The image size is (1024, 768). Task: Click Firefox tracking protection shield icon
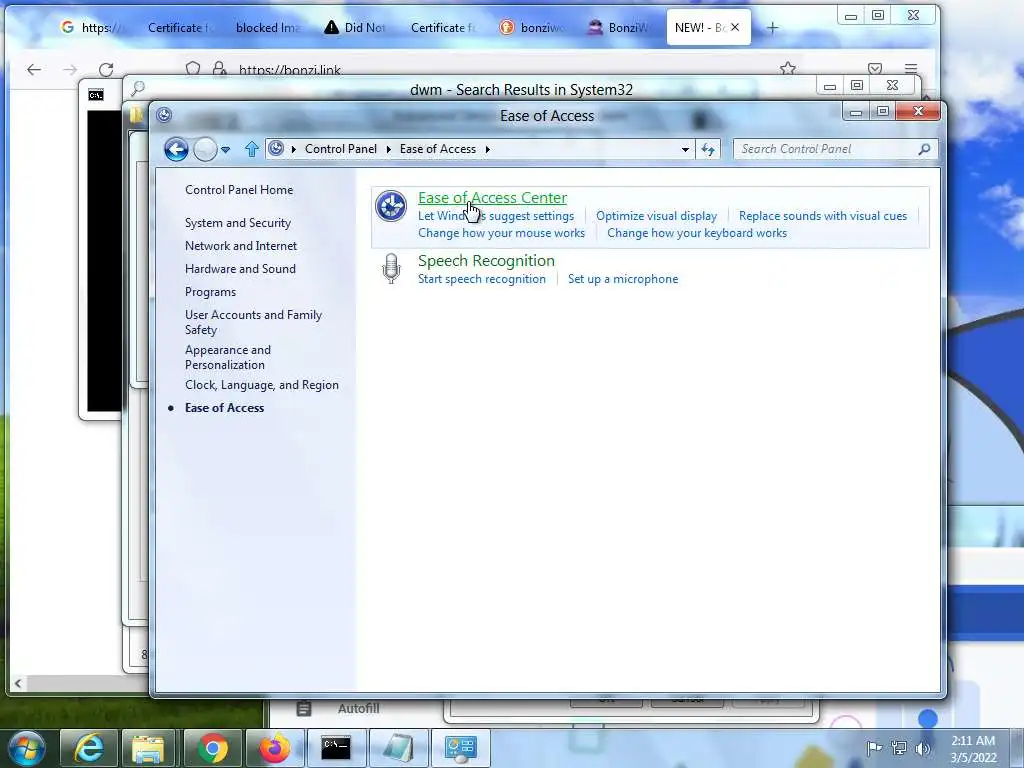[193, 69]
